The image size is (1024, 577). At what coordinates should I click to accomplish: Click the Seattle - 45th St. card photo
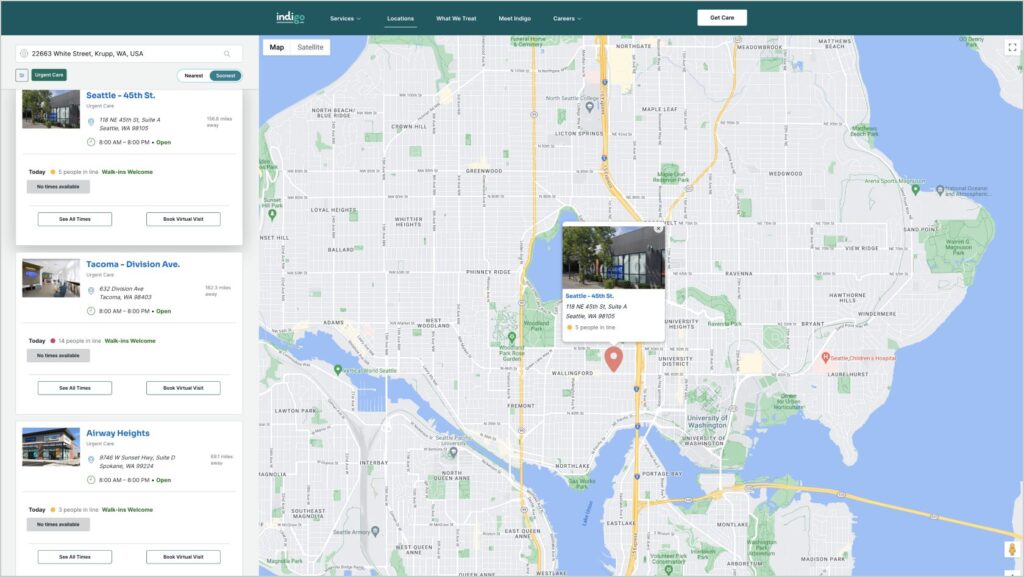(51, 109)
